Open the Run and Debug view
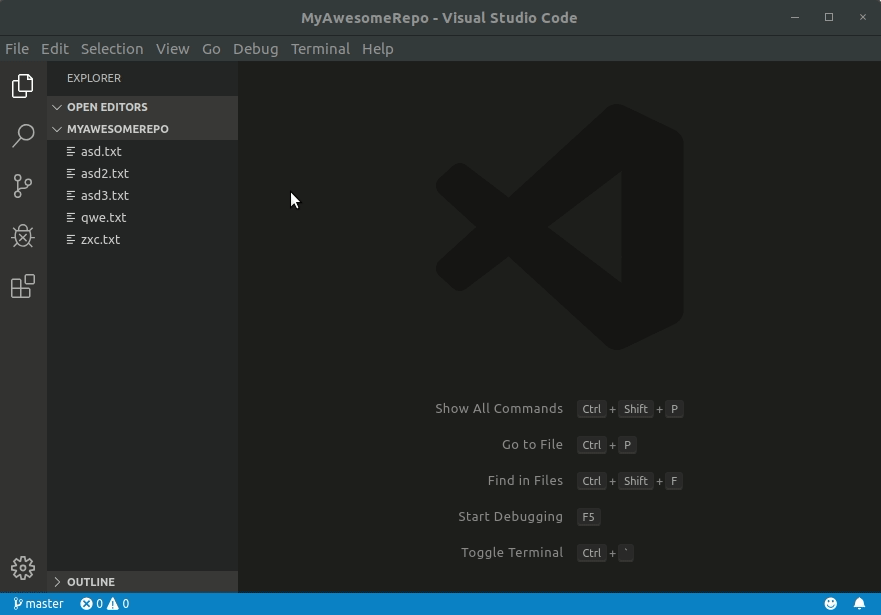 [x=22, y=236]
